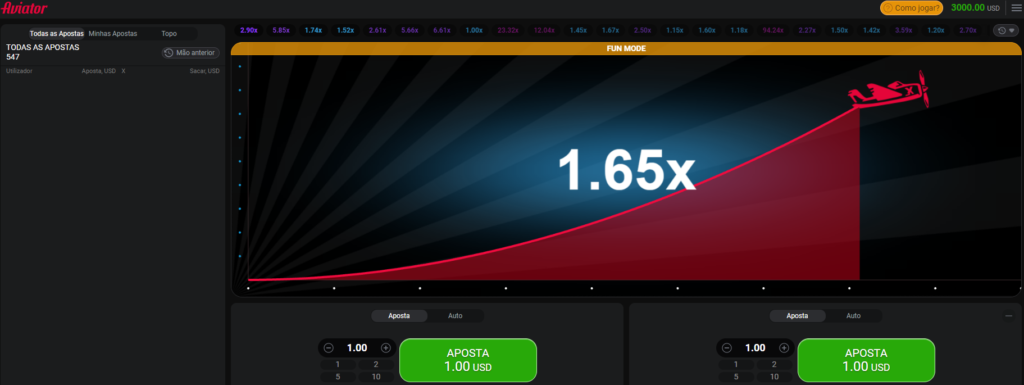Click the 3000.00 USD balance
1024x385 pixels.
(975, 8)
